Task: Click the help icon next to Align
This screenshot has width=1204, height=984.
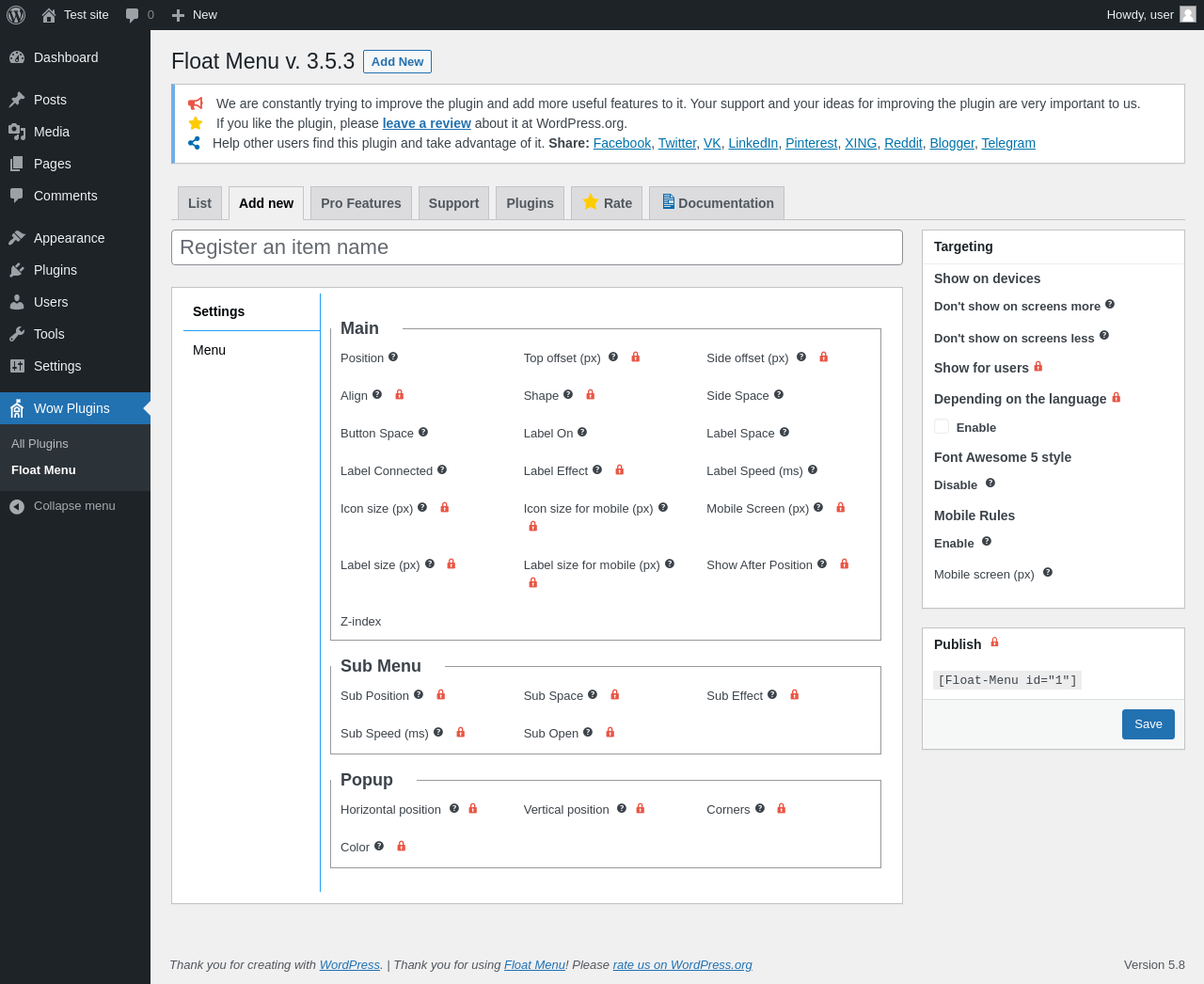Action: tap(377, 394)
